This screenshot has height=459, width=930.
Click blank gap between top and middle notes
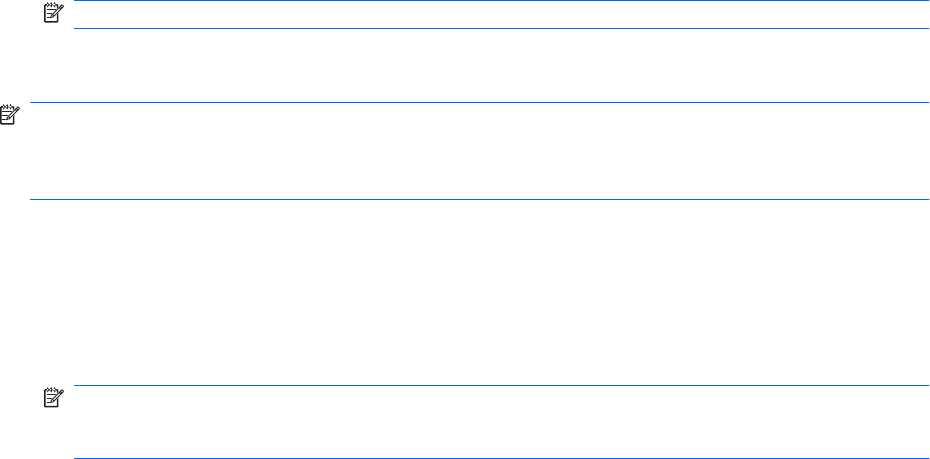pos(480,65)
